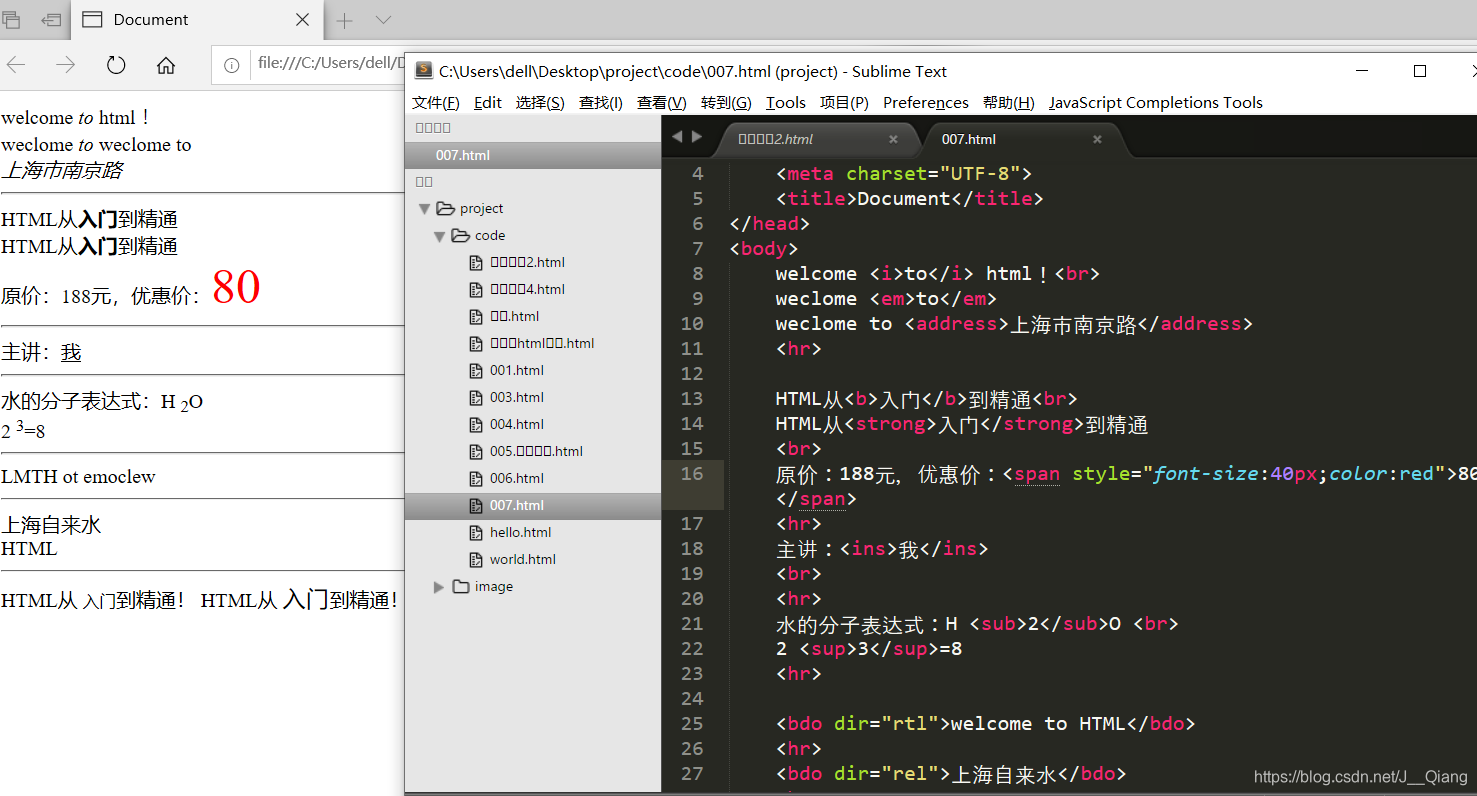Select the Document browser tab

point(195,20)
